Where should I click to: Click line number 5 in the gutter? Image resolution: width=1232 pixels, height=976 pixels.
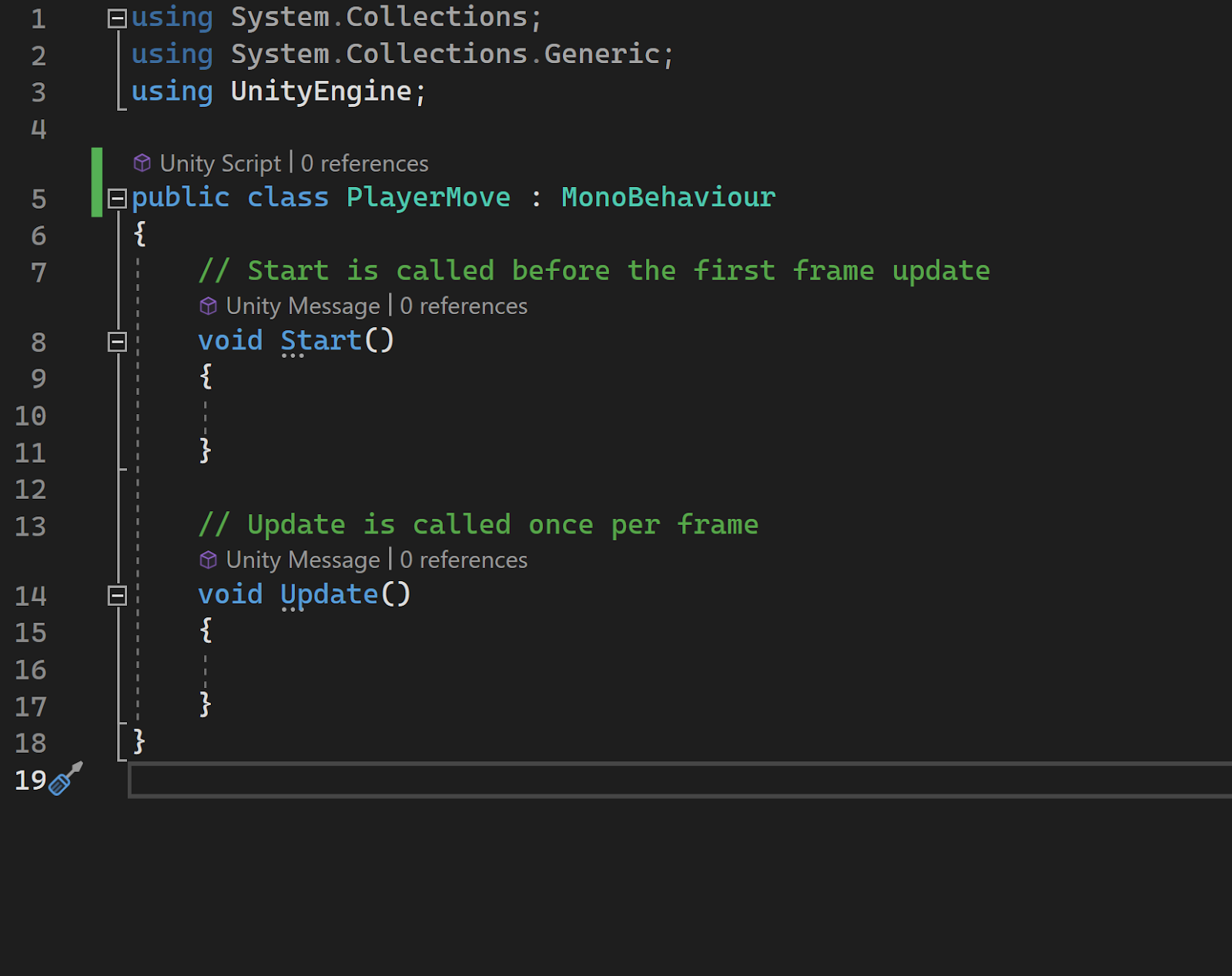38,199
